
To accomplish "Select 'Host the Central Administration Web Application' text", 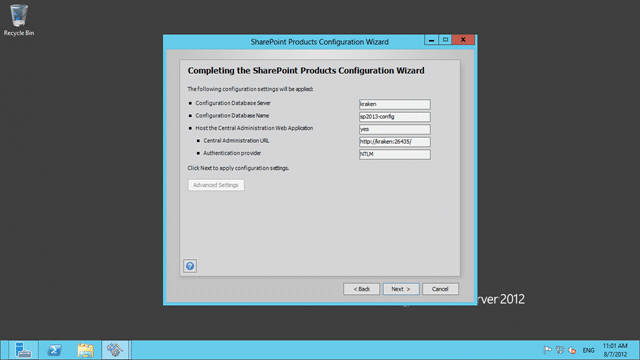I will point(254,128).
